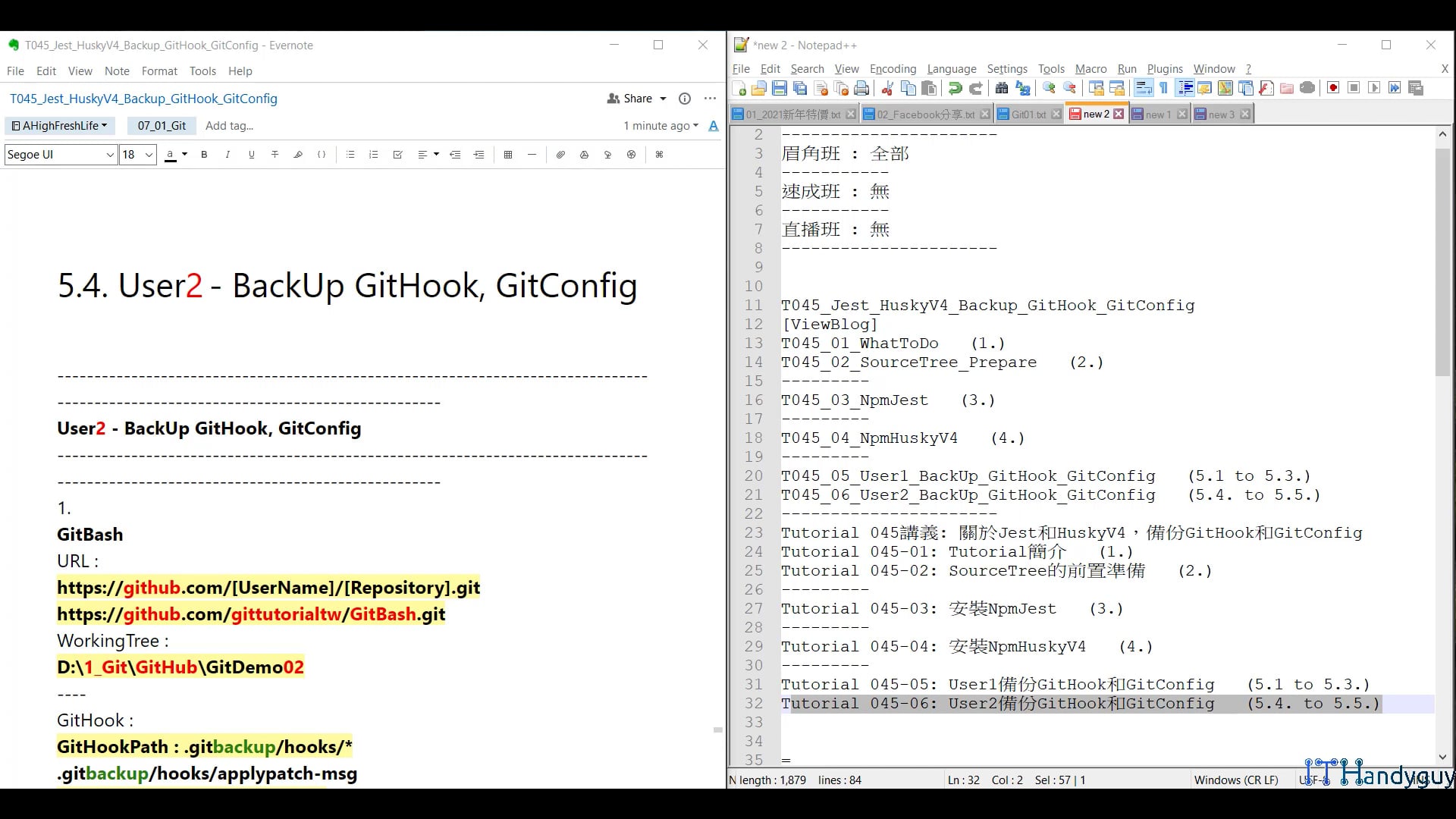Apply underline to the note text
The height and width of the screenshot is (819, 1456).
point(252,155)
